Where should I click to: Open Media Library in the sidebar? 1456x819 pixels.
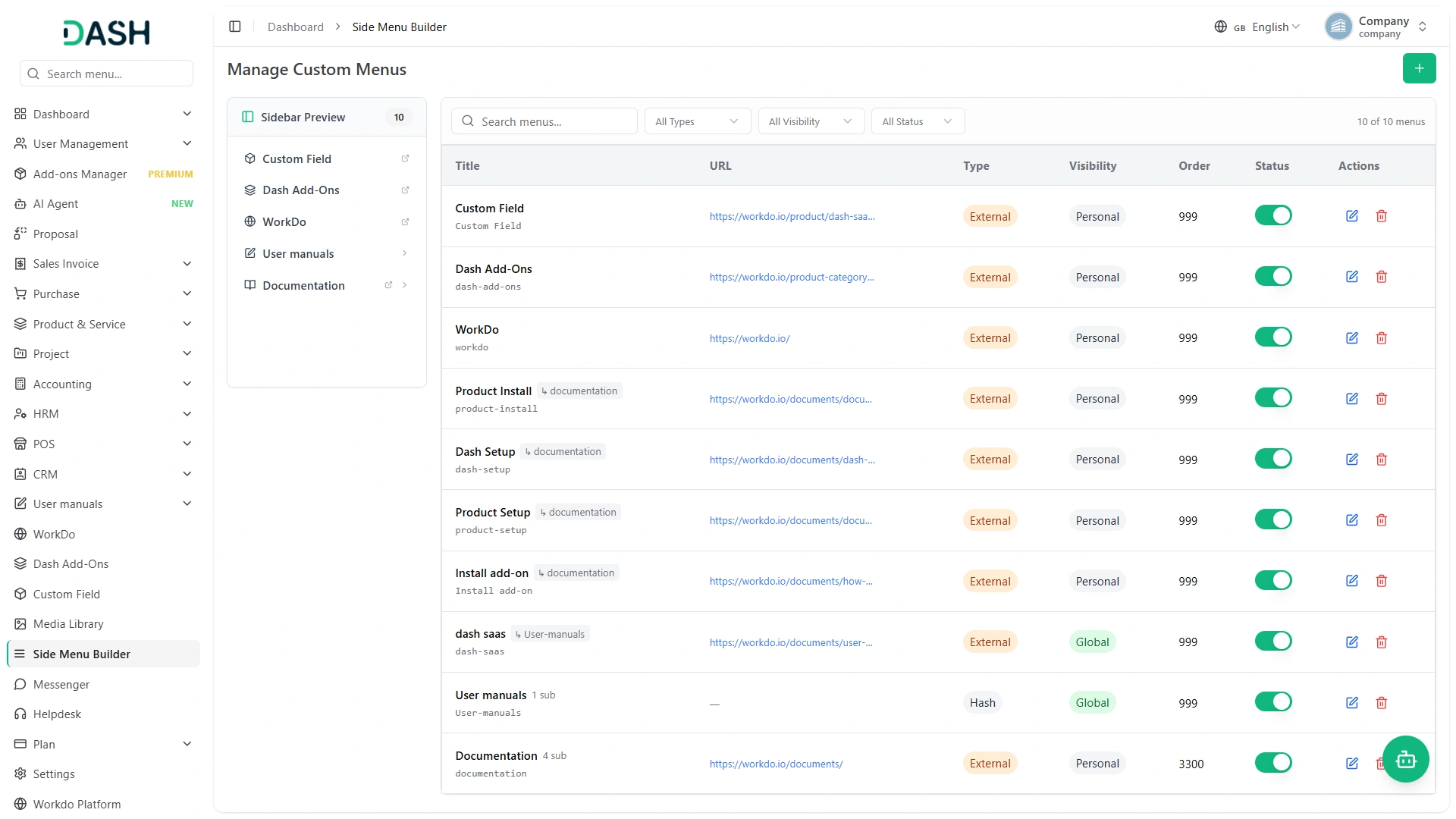coord(103,624)
